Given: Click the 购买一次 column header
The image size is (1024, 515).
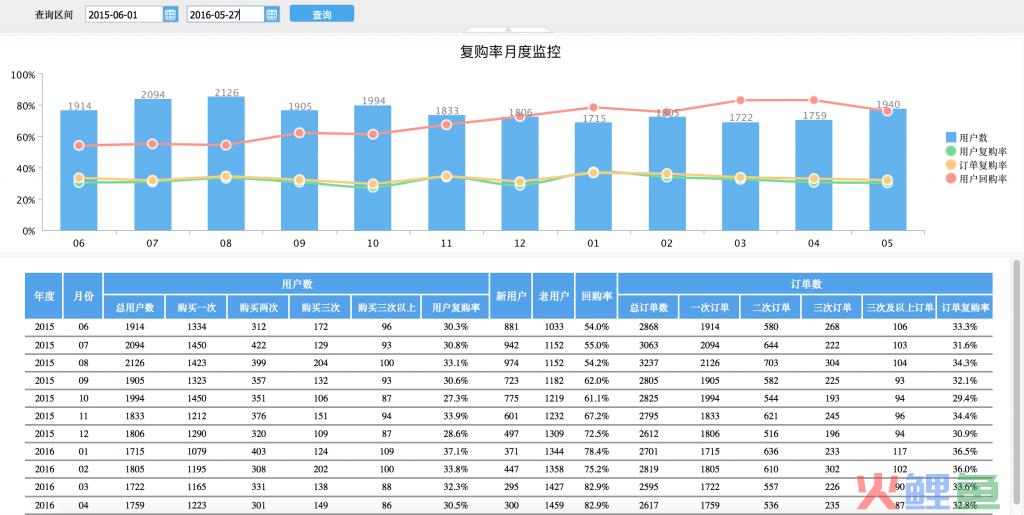Looking at the screenshot, I should point(196,307).
